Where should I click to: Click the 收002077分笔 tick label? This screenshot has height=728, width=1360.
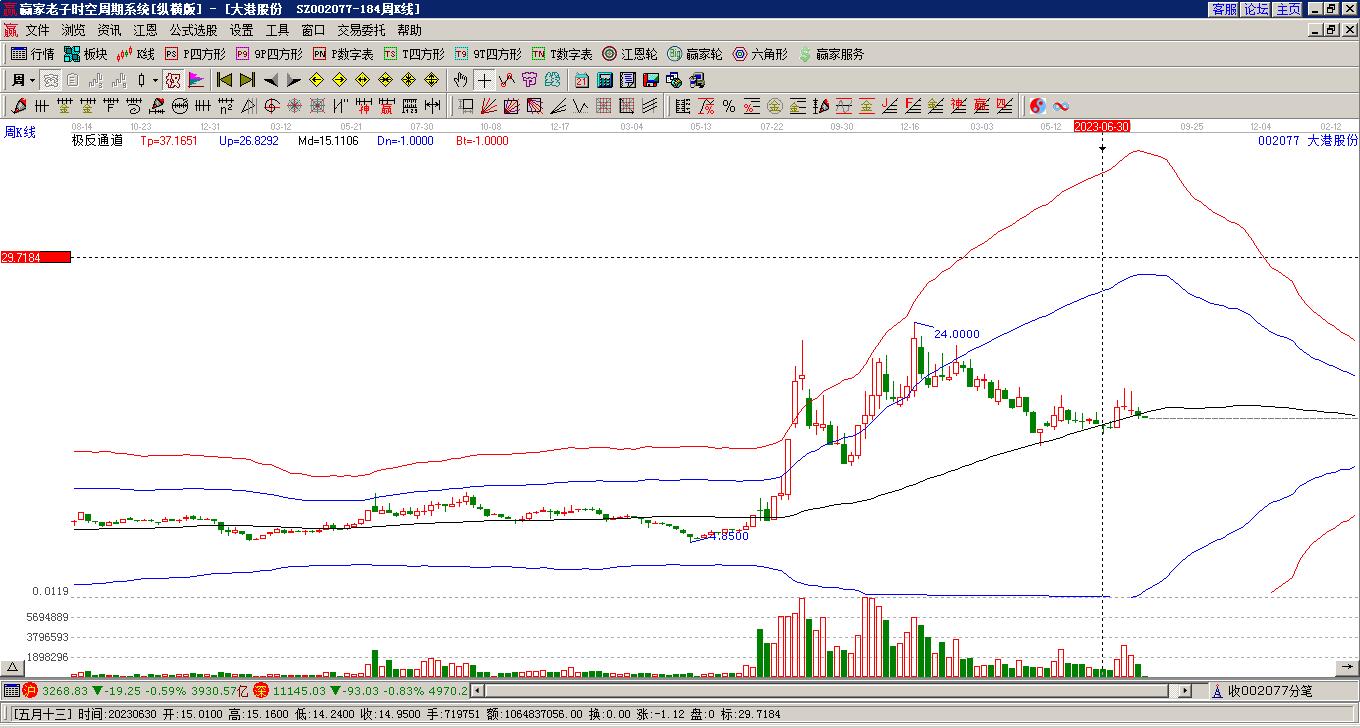(x=1270, y=690)
